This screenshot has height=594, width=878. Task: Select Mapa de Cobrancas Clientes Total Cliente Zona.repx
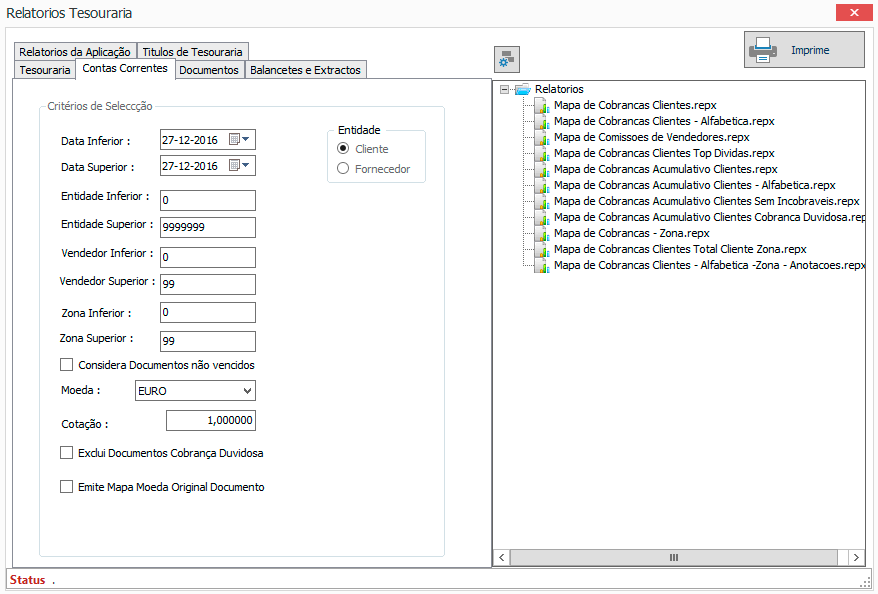(x=680, y=249)
